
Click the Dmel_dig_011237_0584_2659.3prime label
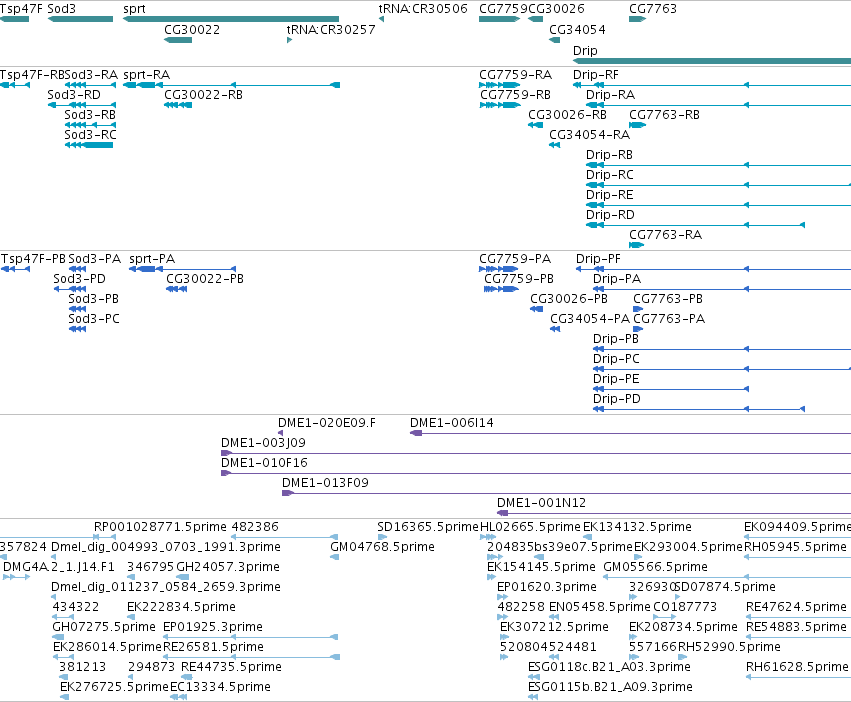coord(166,587)
